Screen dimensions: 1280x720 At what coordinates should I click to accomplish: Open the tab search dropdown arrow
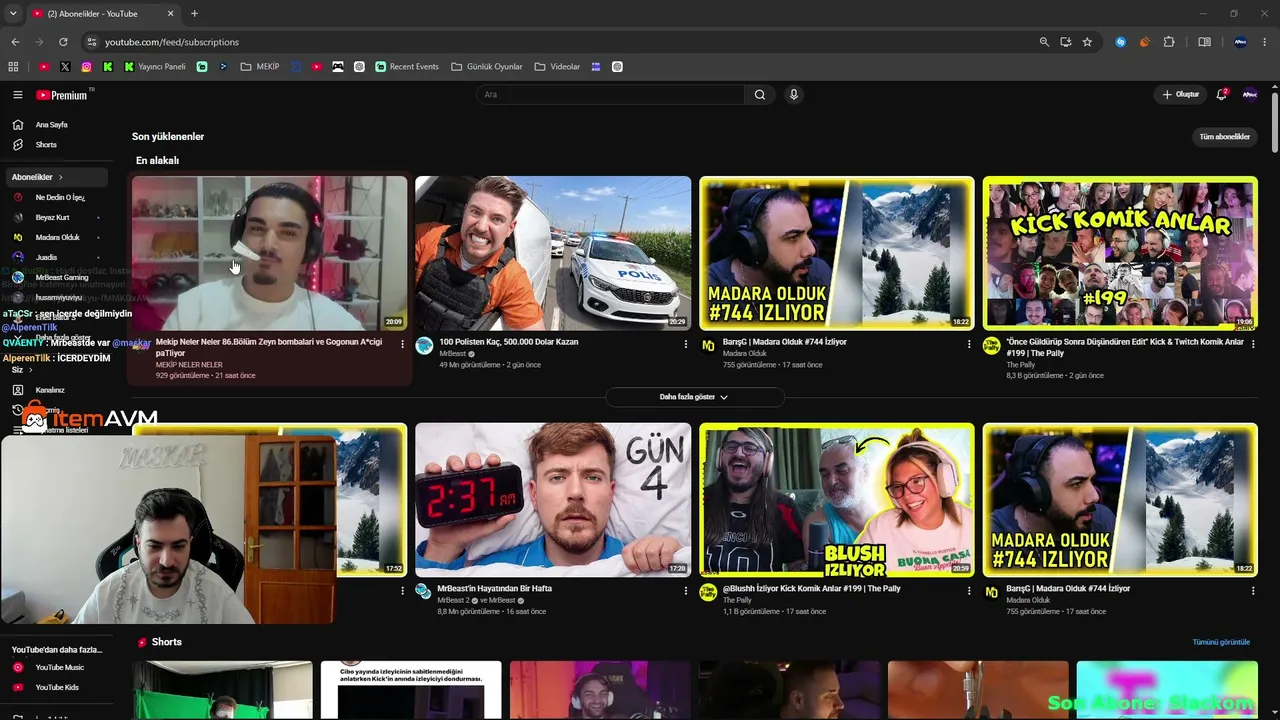coord(13,14)
